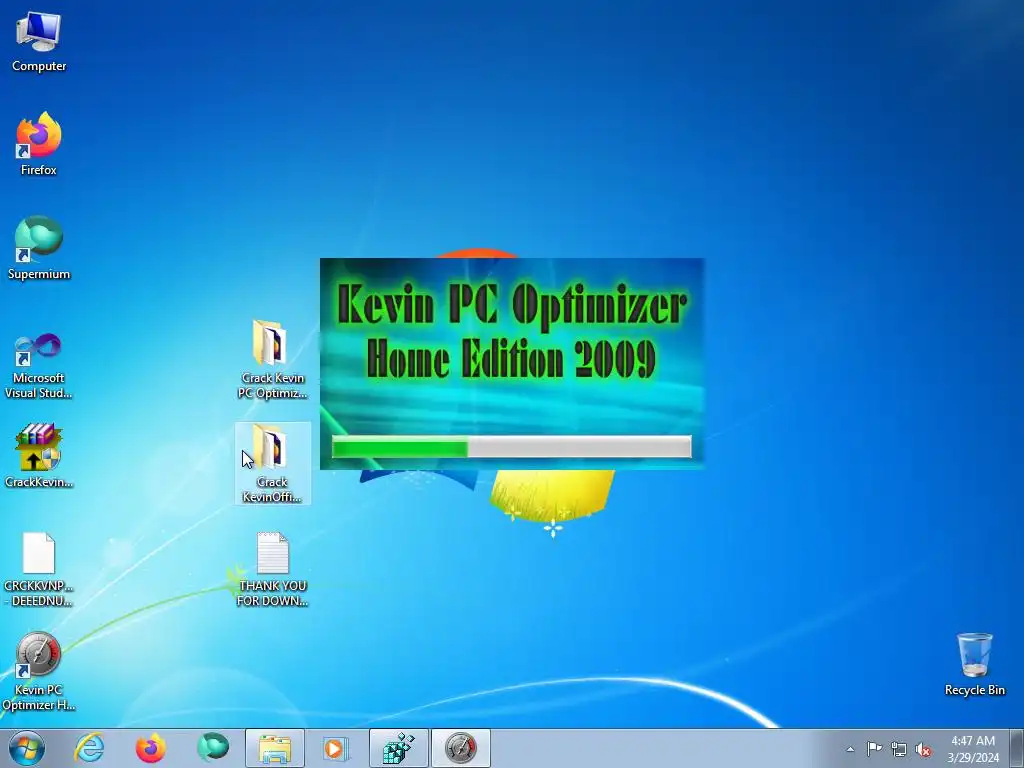Screen dimensions: 1024x768
Task: Click the Home Edition 2009 splash text
Action: pos(511,359)
